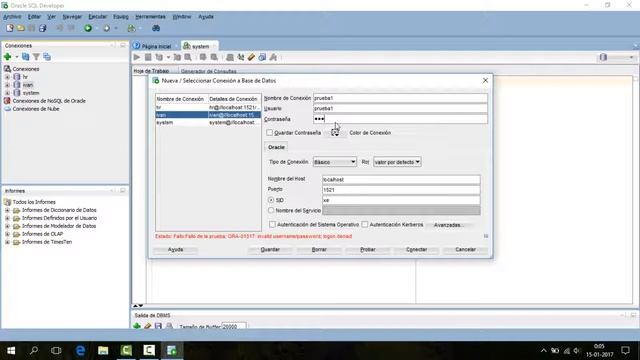The height and width of the screenshot is (360, 640).
Task: Click the Rollback icon in worksheet toolbar
Action: (214, 57)
